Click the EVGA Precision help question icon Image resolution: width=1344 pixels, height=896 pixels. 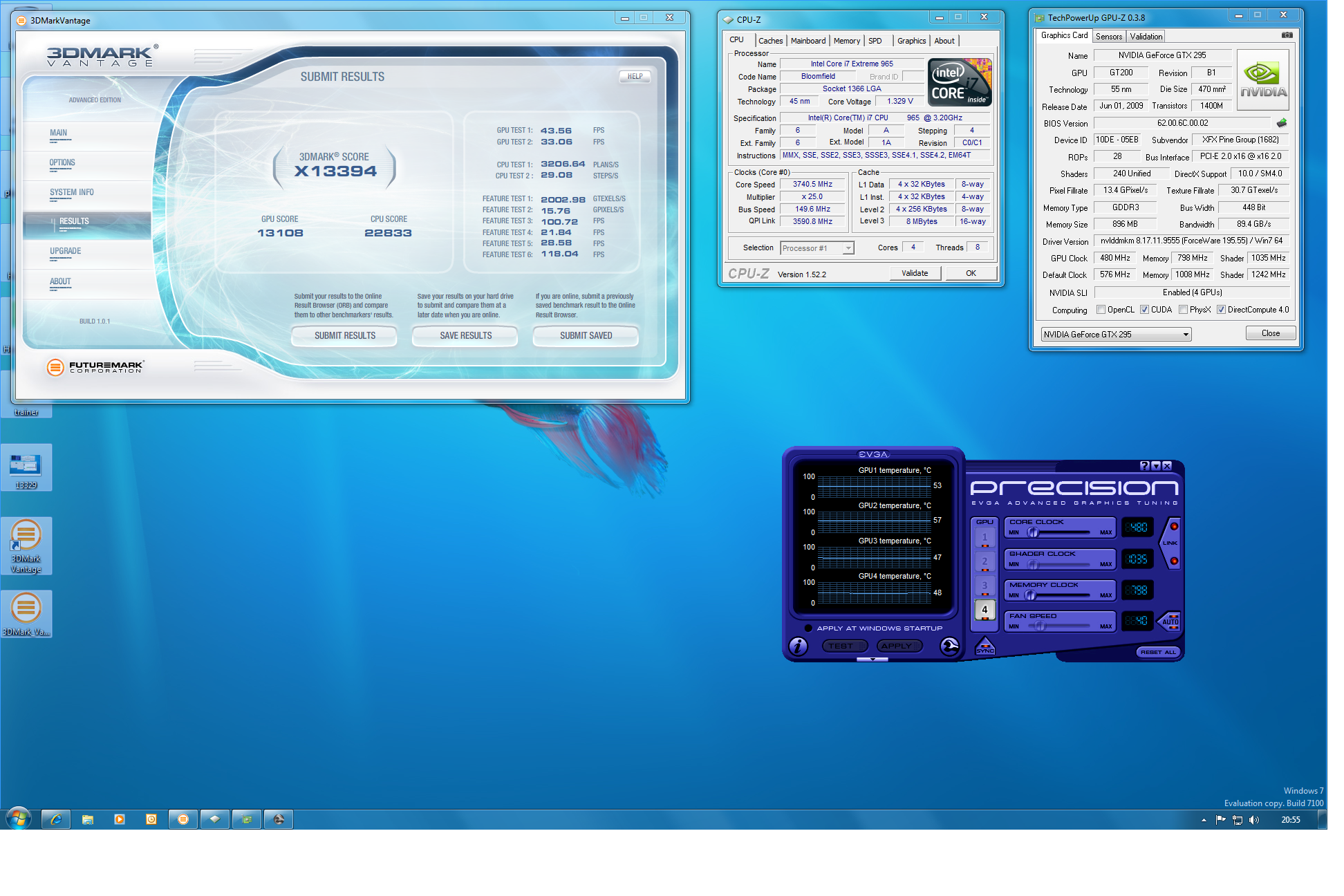[1145, 465]
